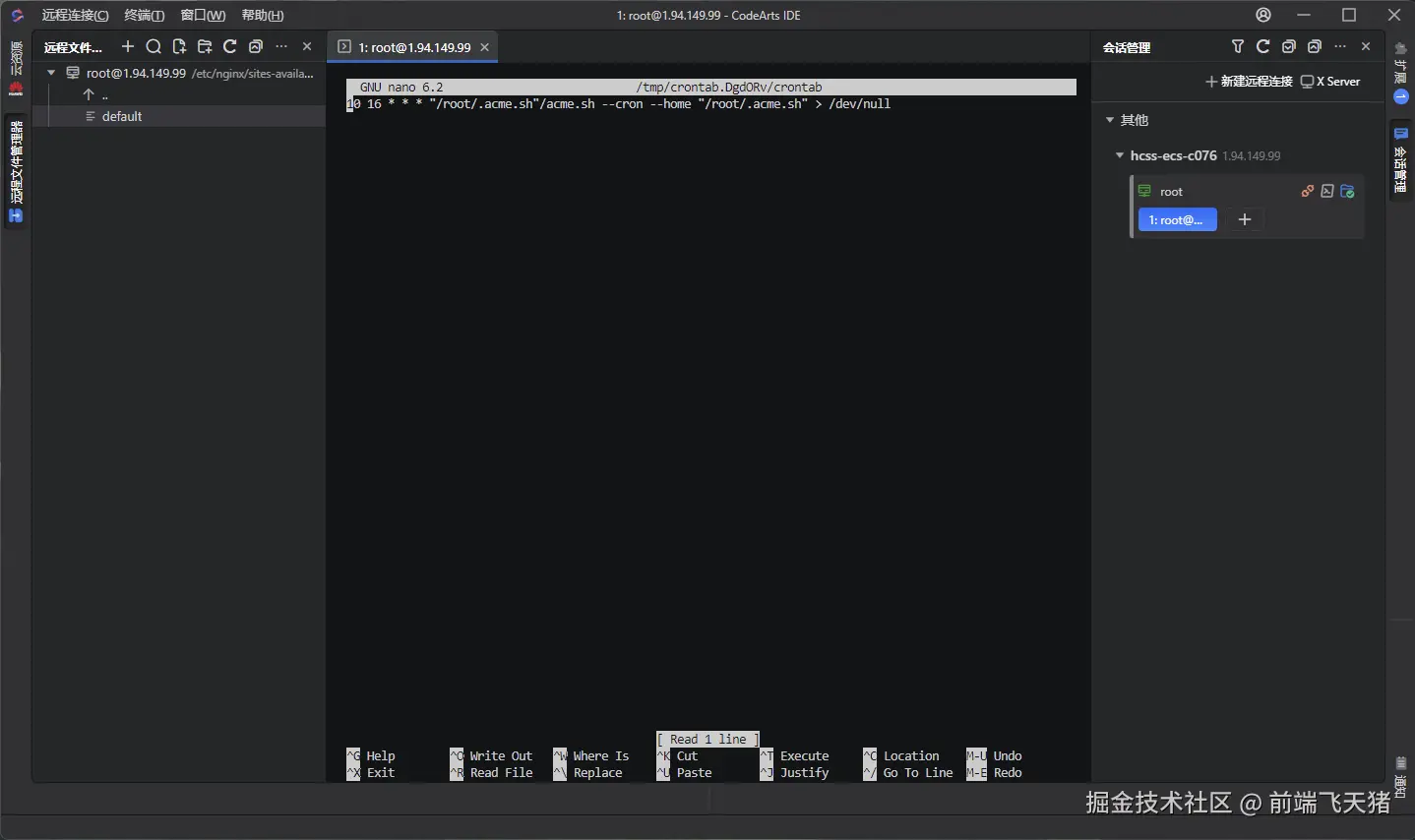Open 终端(T) menu
1415x840 pixels.
point(145,15)
